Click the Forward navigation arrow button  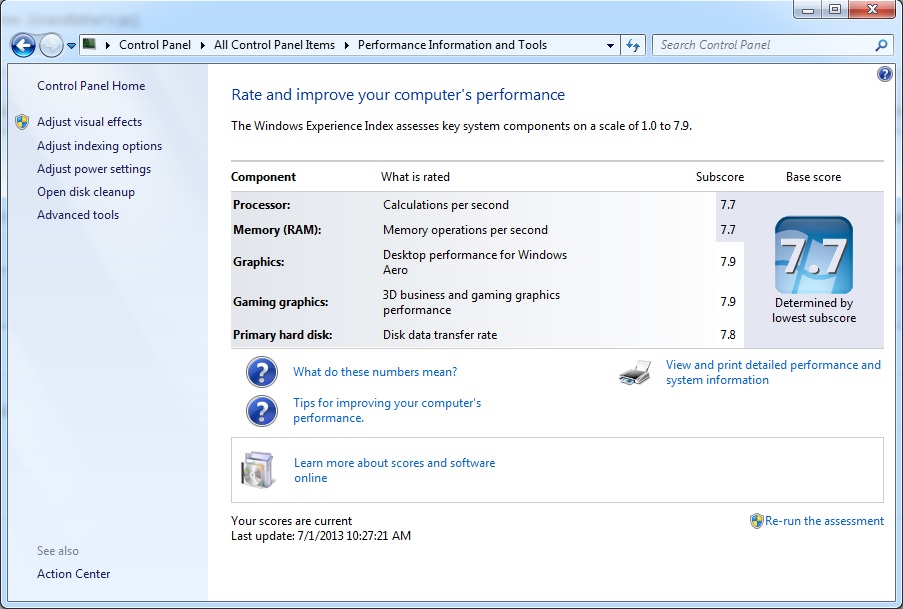coord(51,45)
